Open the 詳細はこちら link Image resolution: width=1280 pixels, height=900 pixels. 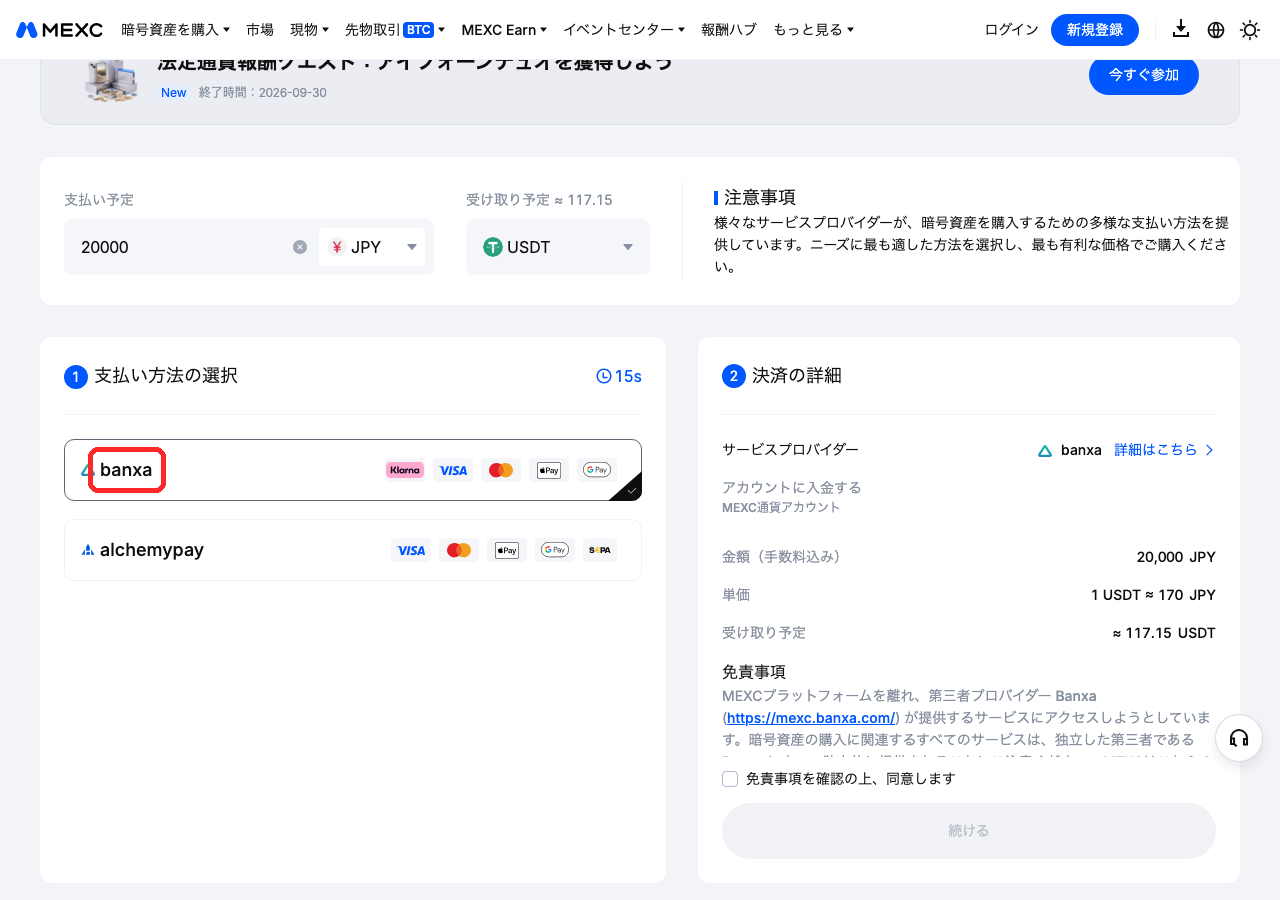tap(1165, 450)
